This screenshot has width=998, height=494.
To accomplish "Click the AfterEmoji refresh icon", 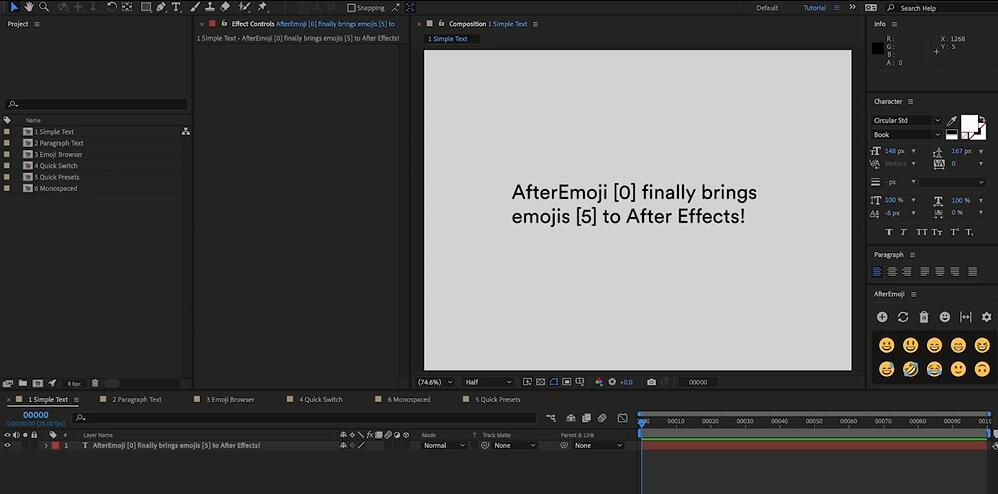I will tap(903, 316).
